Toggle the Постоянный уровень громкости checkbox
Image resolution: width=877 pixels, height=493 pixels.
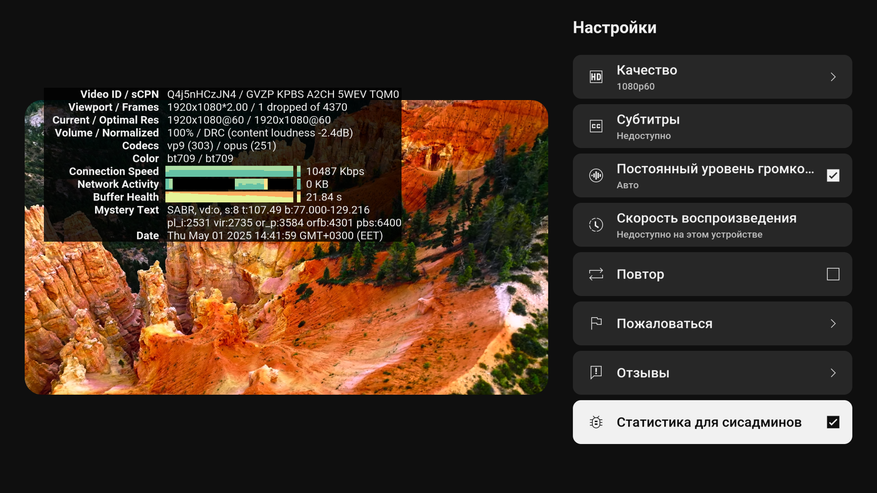(833, 175)
